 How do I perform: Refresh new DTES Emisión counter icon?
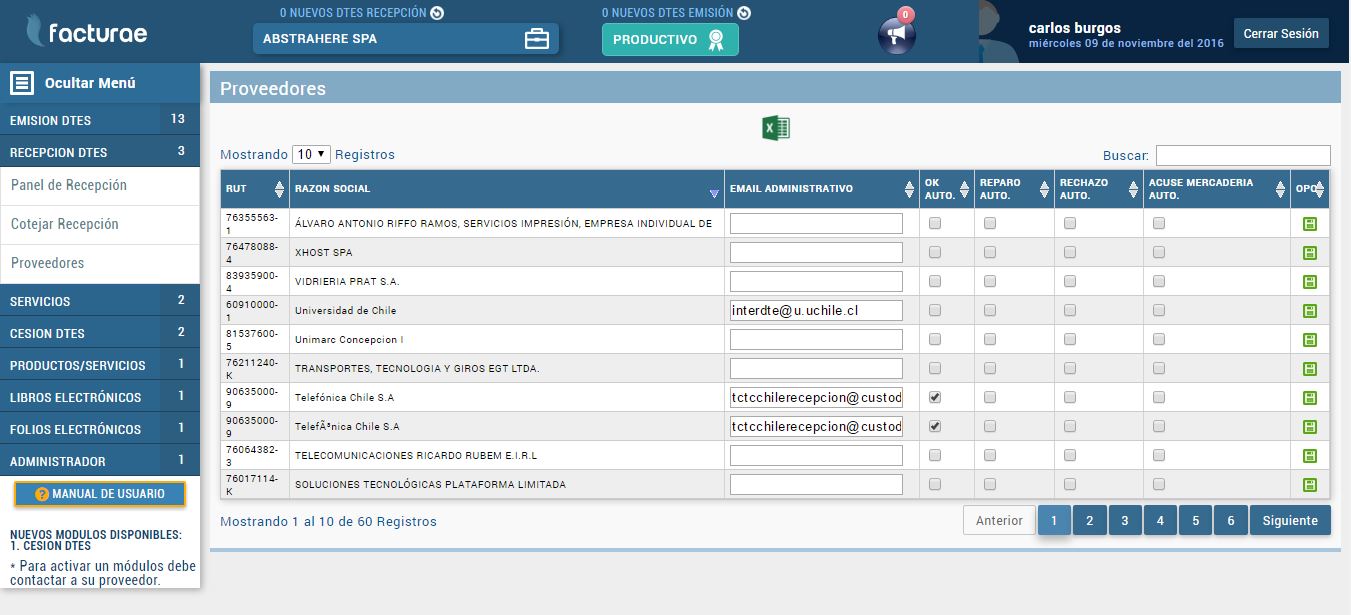(744, 13)
